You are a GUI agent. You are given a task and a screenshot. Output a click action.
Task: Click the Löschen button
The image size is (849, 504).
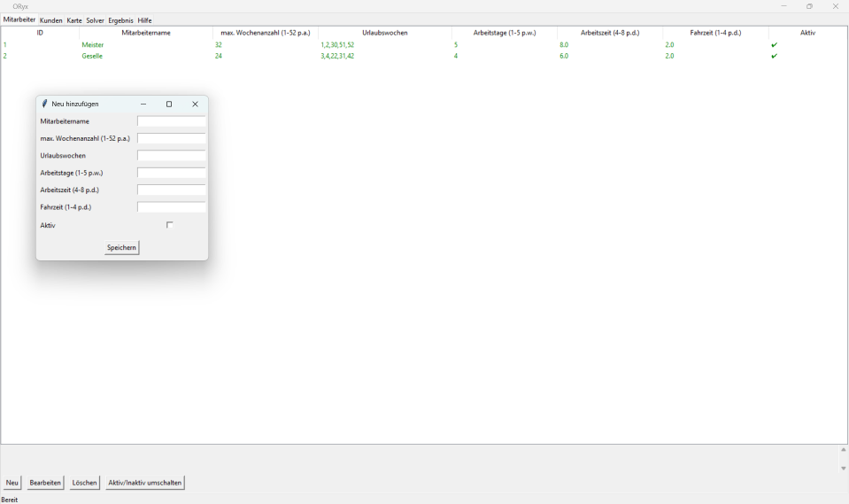tap(84, 483)
